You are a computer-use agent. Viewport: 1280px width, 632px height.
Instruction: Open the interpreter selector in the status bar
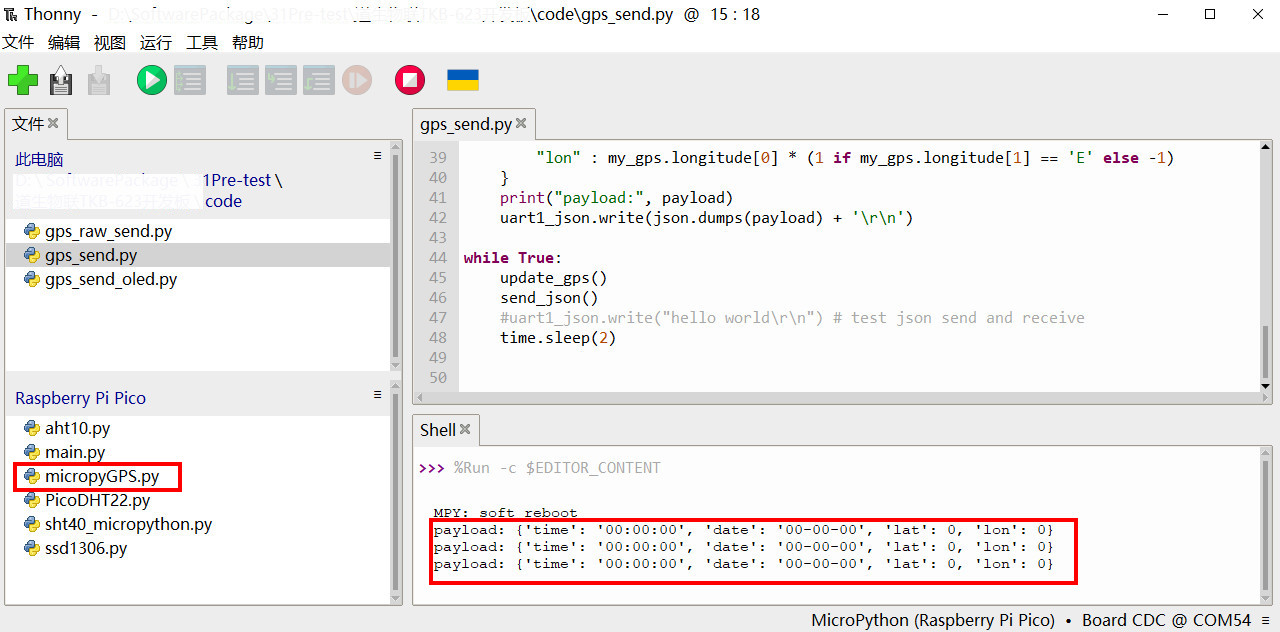click(x=1264, y=619)
